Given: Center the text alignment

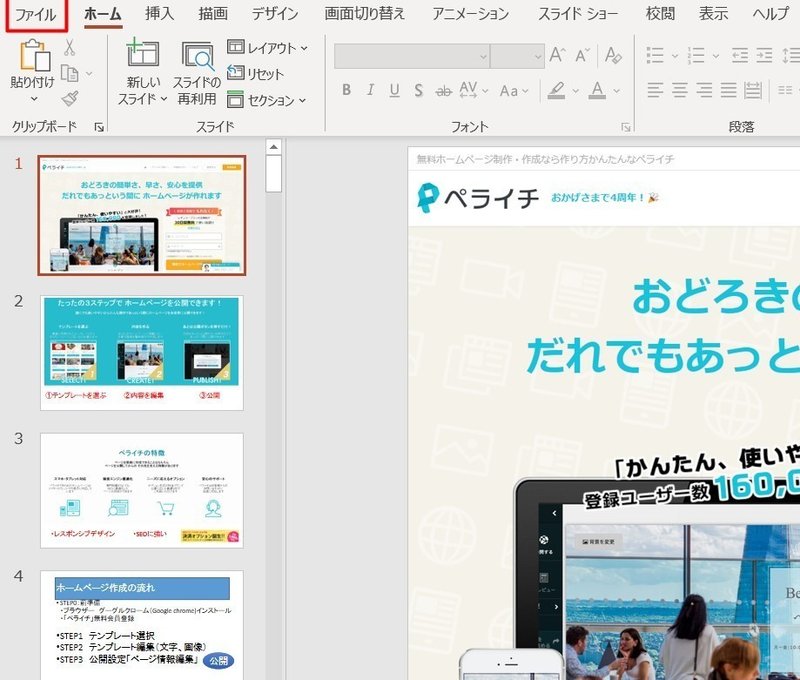Looking at the screenshot, I should (x=680, y=90).
